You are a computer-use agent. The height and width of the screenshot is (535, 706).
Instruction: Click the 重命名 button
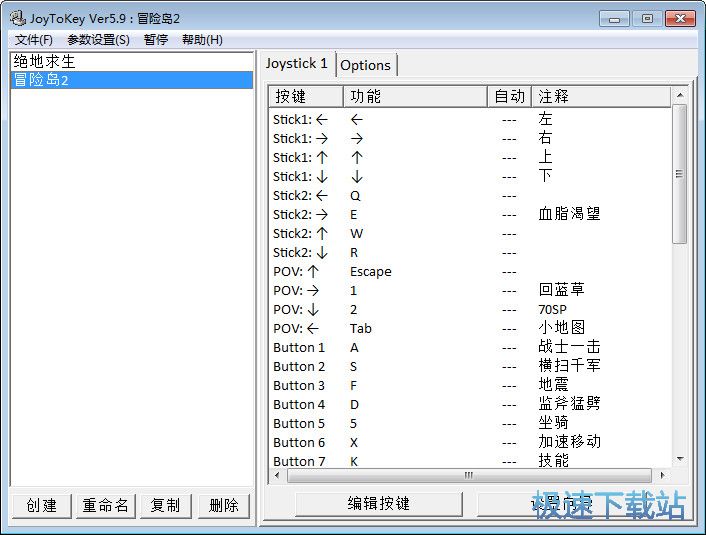point(105,505)
